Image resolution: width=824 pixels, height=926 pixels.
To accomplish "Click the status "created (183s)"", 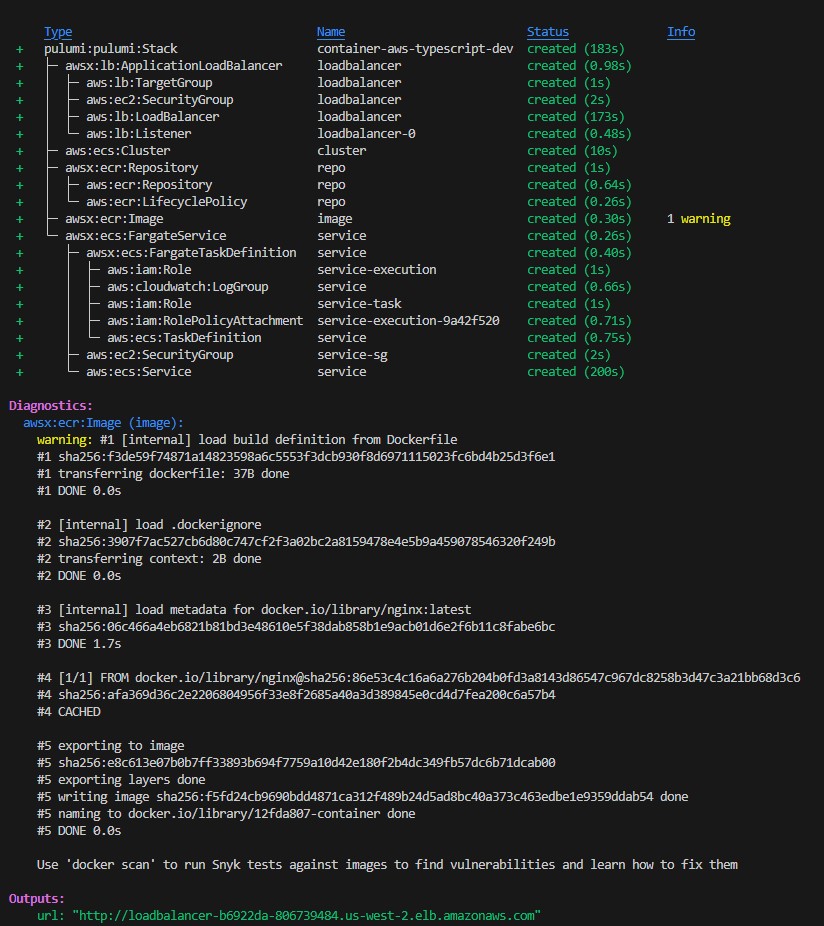I will coord(576,48).
